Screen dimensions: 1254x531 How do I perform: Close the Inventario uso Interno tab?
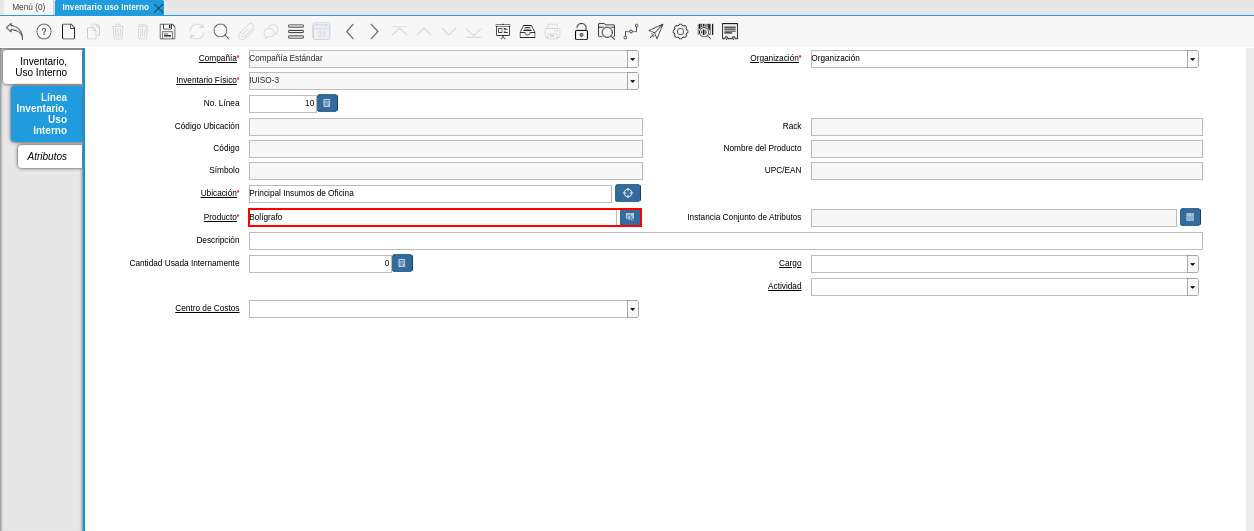pos(158,7)
